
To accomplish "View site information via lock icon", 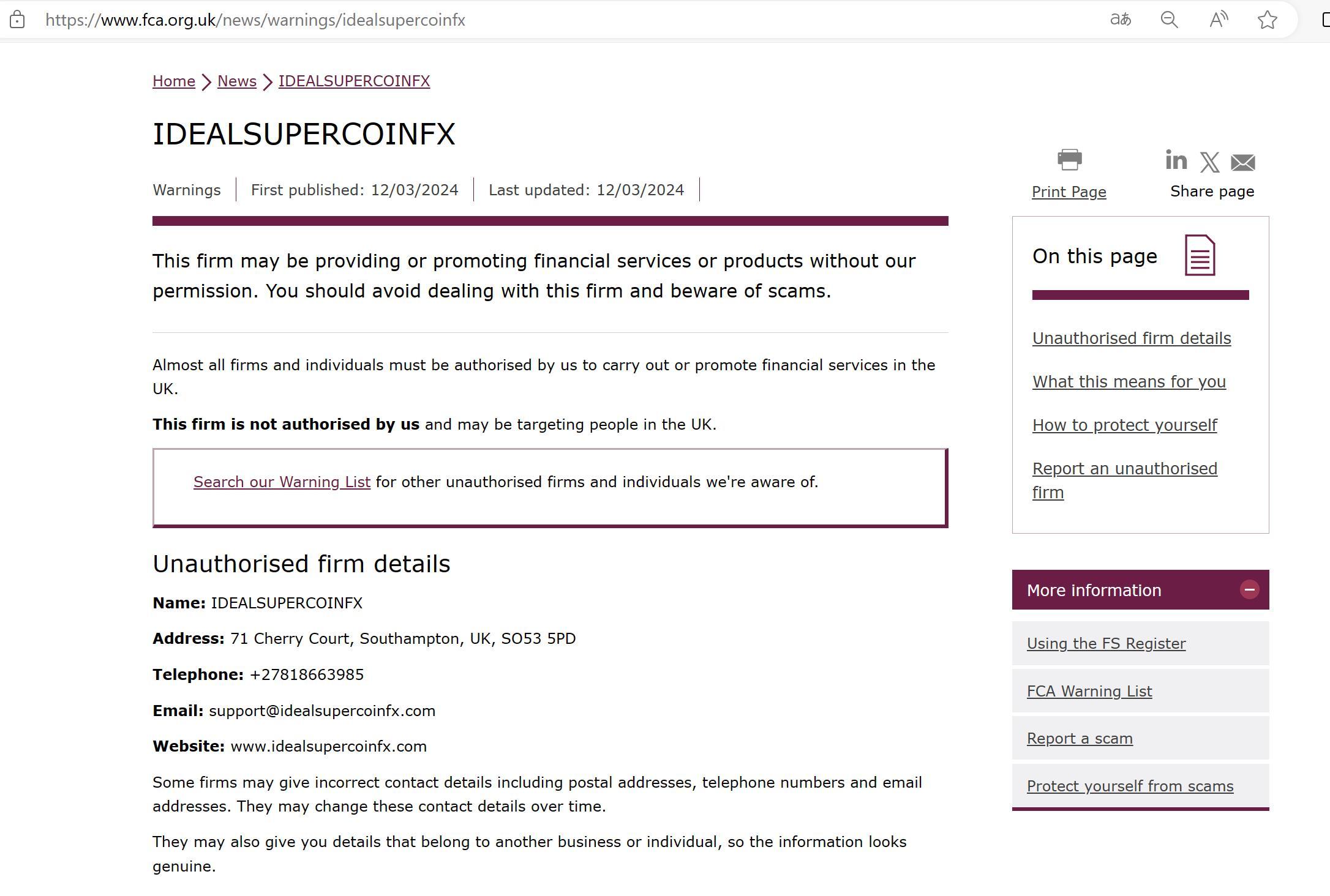I will 17,20.
